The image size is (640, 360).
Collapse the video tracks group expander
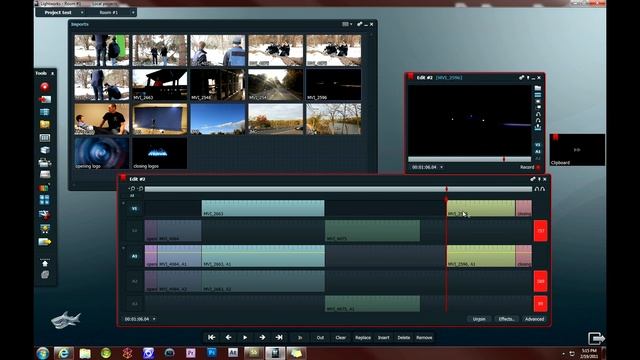point(124,203)
